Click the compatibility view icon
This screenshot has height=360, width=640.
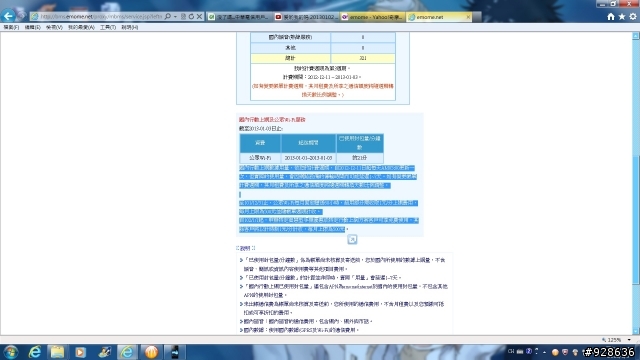[183, 16]
